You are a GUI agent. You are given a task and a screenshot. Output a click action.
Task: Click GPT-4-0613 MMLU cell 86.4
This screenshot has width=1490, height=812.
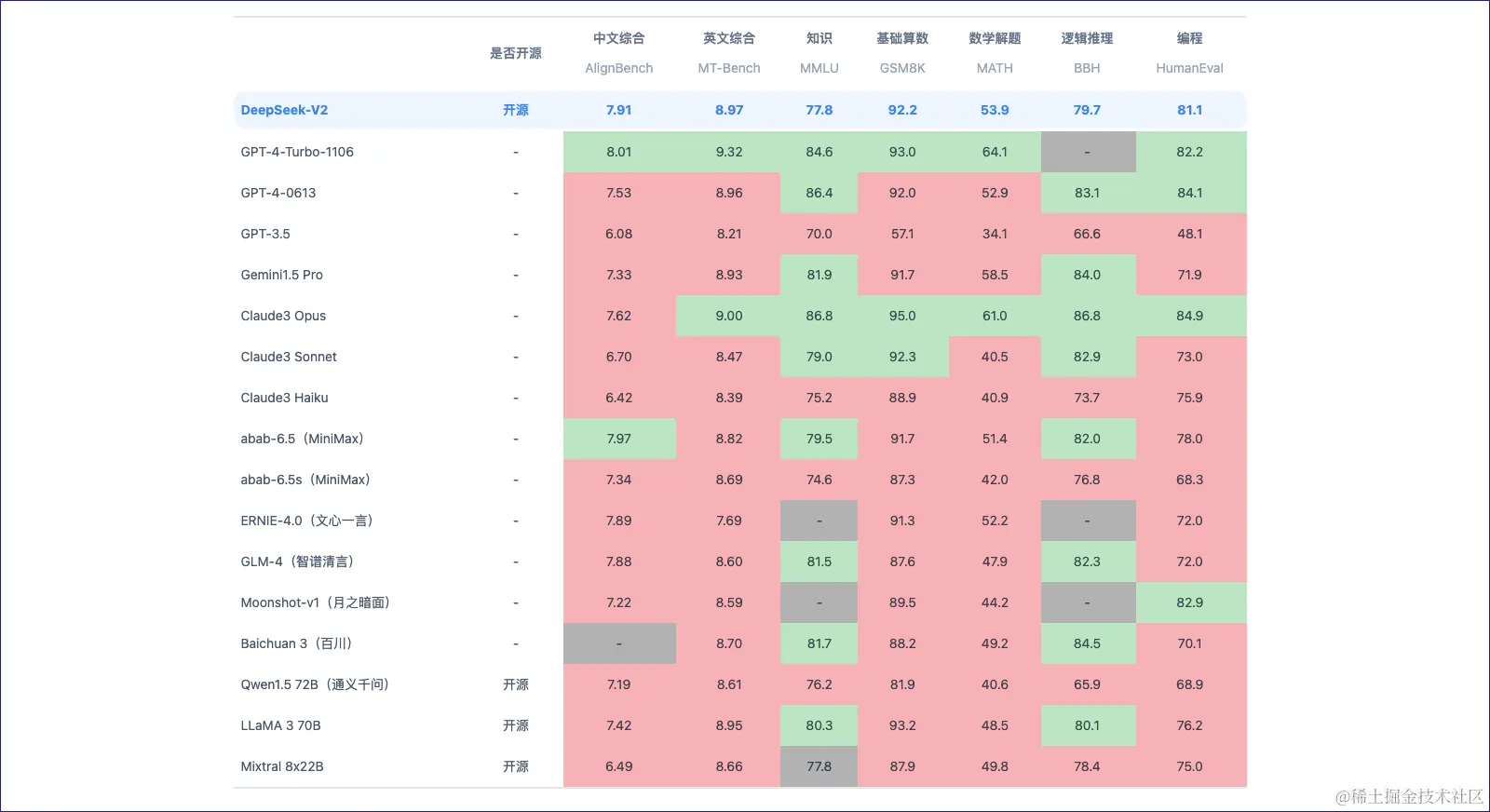click(819, 193)
